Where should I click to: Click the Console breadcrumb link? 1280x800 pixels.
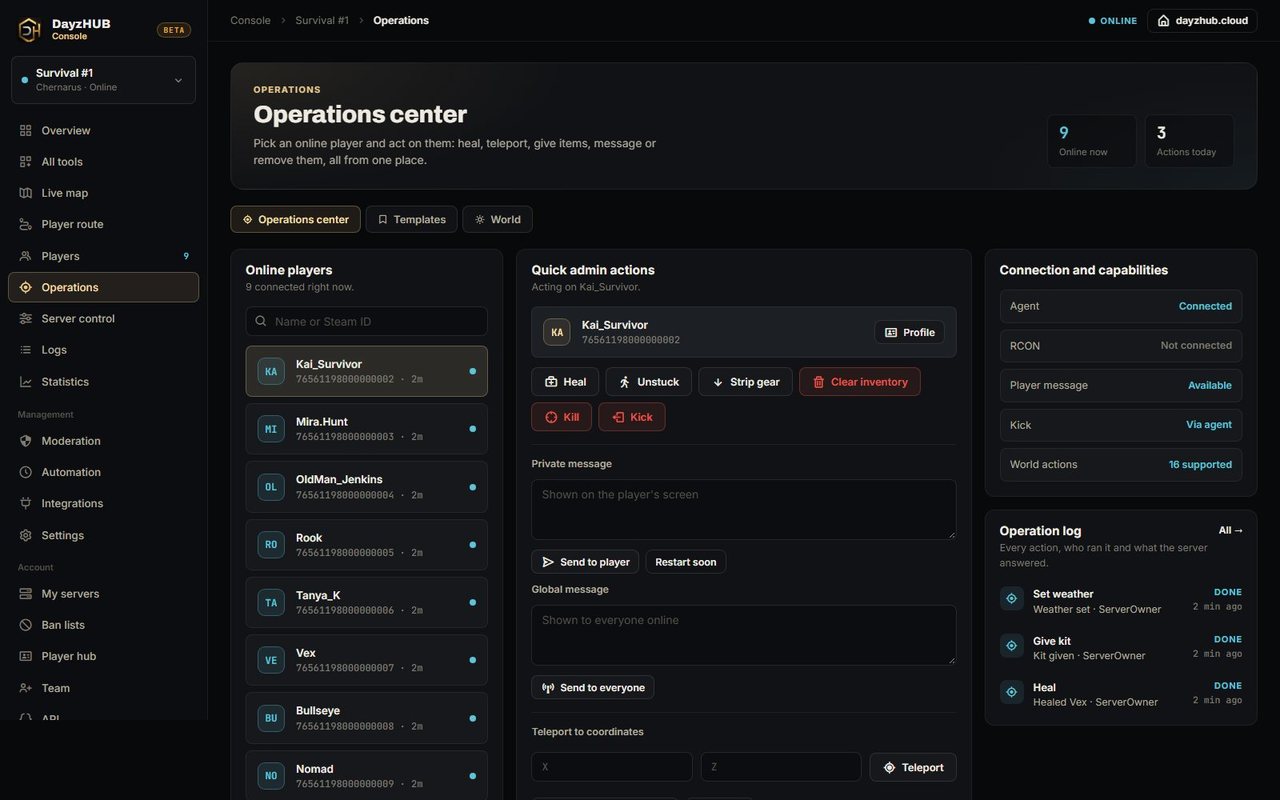click(x=250, y=20)
